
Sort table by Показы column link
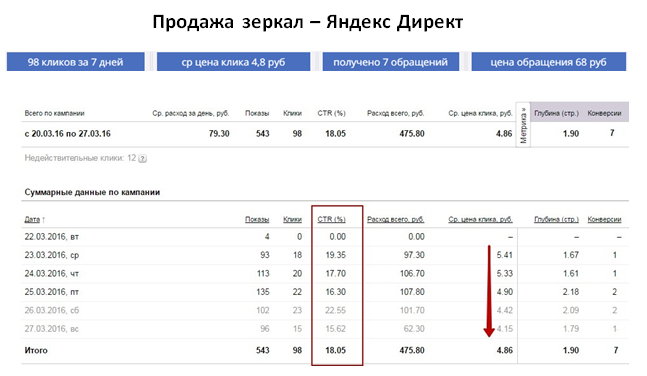(257, 220)
